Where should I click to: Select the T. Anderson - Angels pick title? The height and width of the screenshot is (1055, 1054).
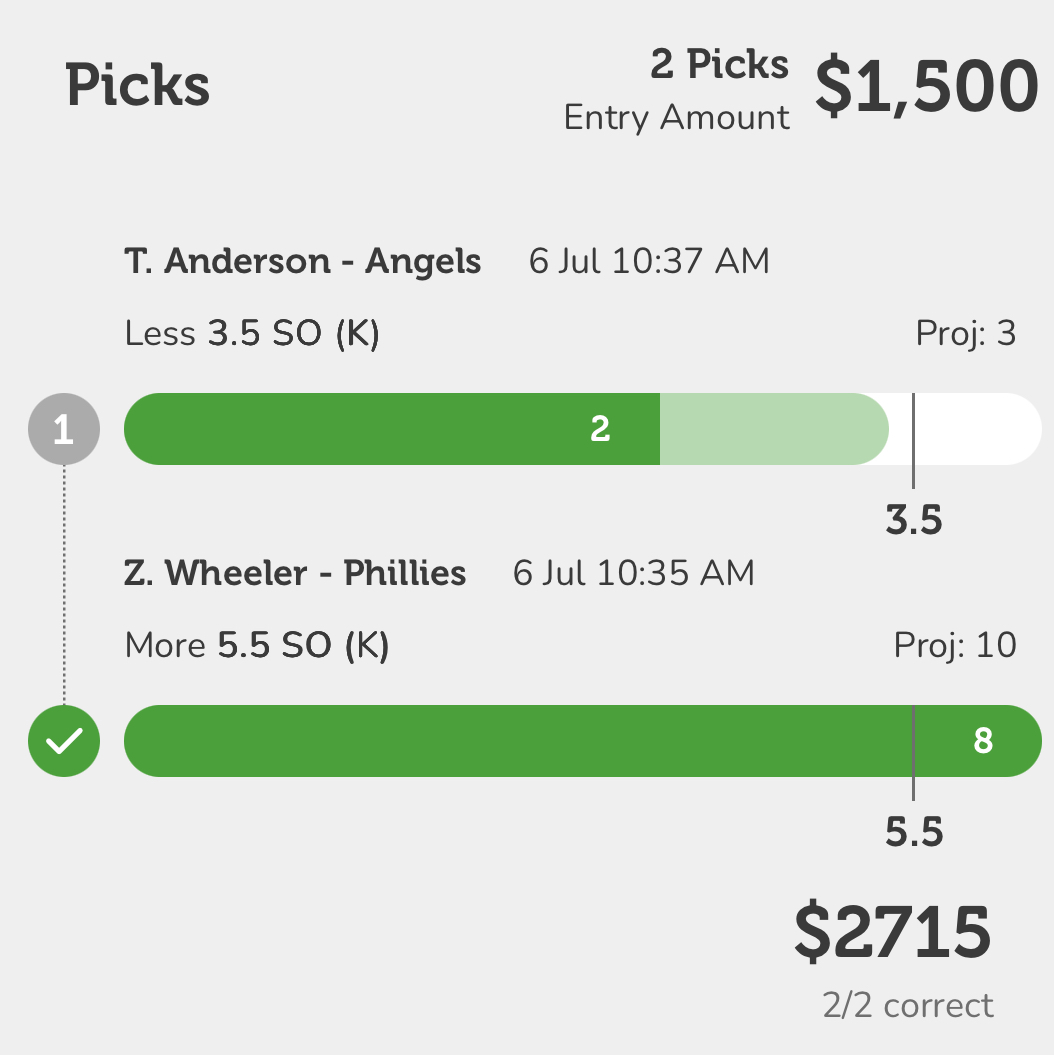[x=303, y=261]
